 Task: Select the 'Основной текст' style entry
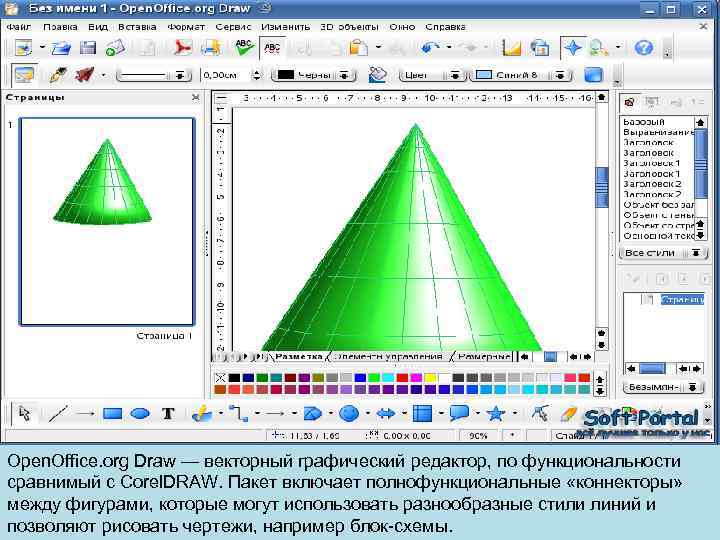(658, 236)
